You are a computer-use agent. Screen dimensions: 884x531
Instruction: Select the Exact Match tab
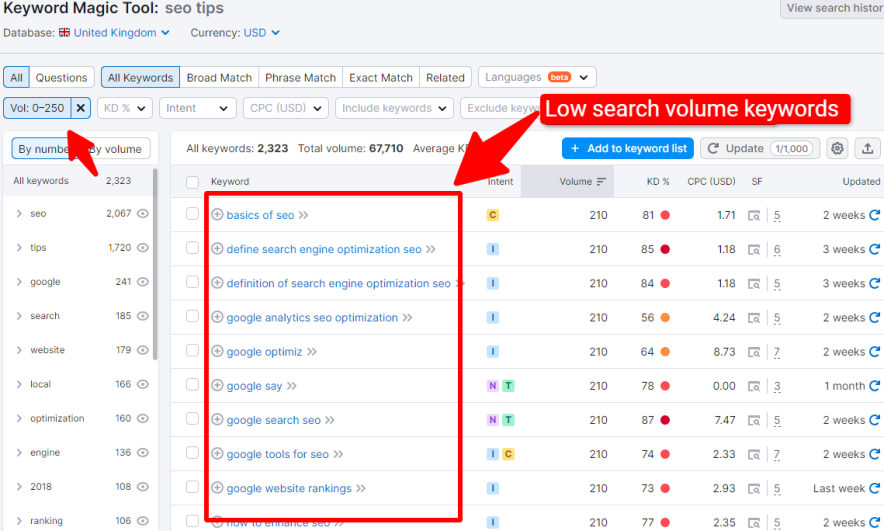click(x=381, y=77)
